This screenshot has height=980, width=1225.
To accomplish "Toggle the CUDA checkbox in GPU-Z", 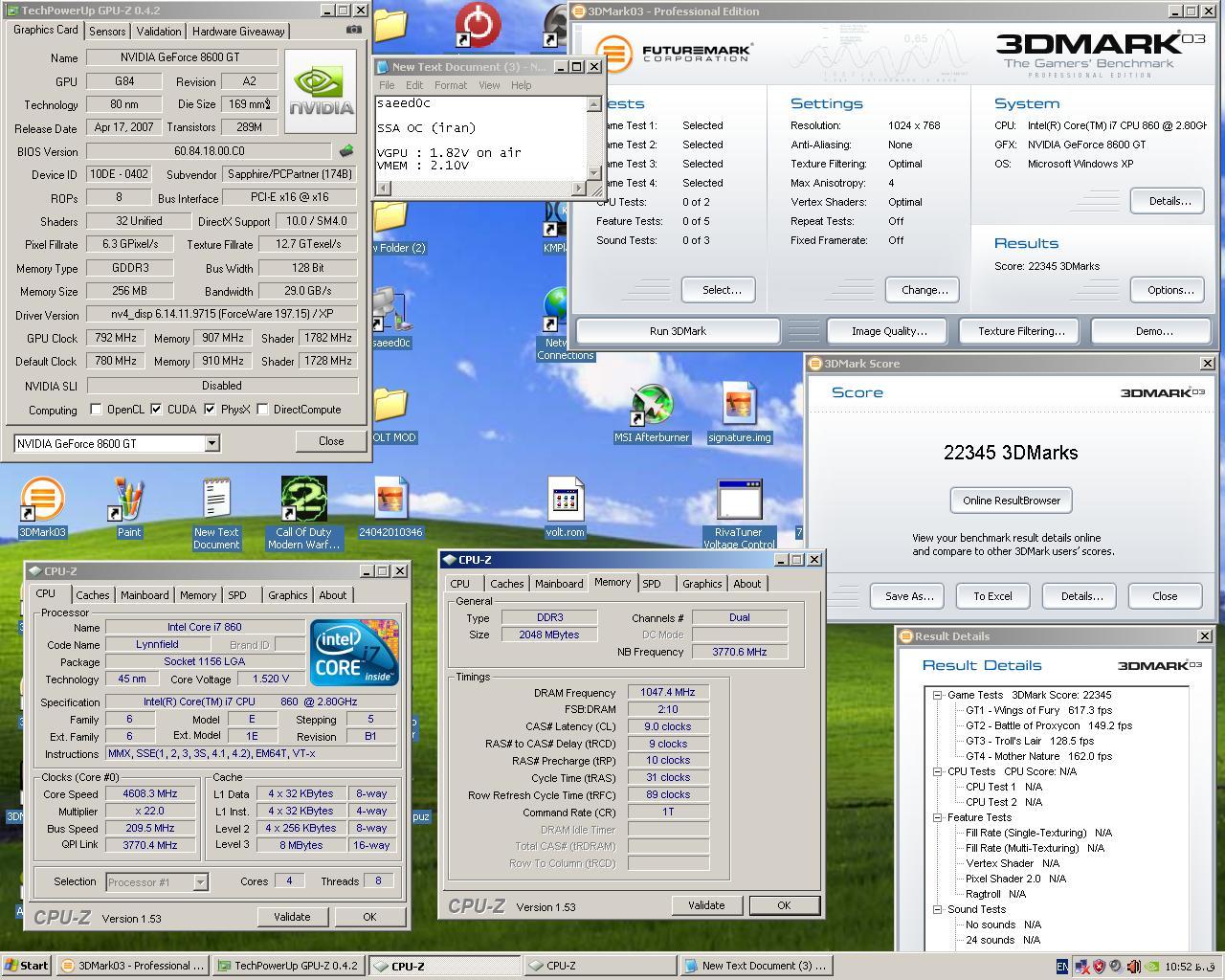I will (x=156, y=410).
